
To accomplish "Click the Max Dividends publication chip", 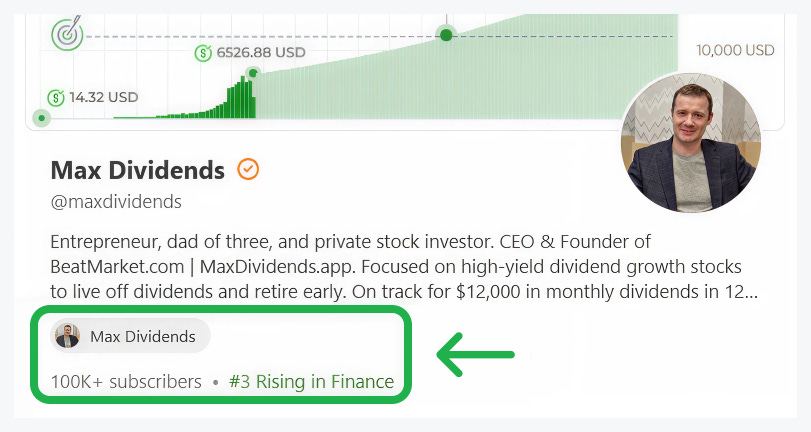I will [x=131, y=336].
